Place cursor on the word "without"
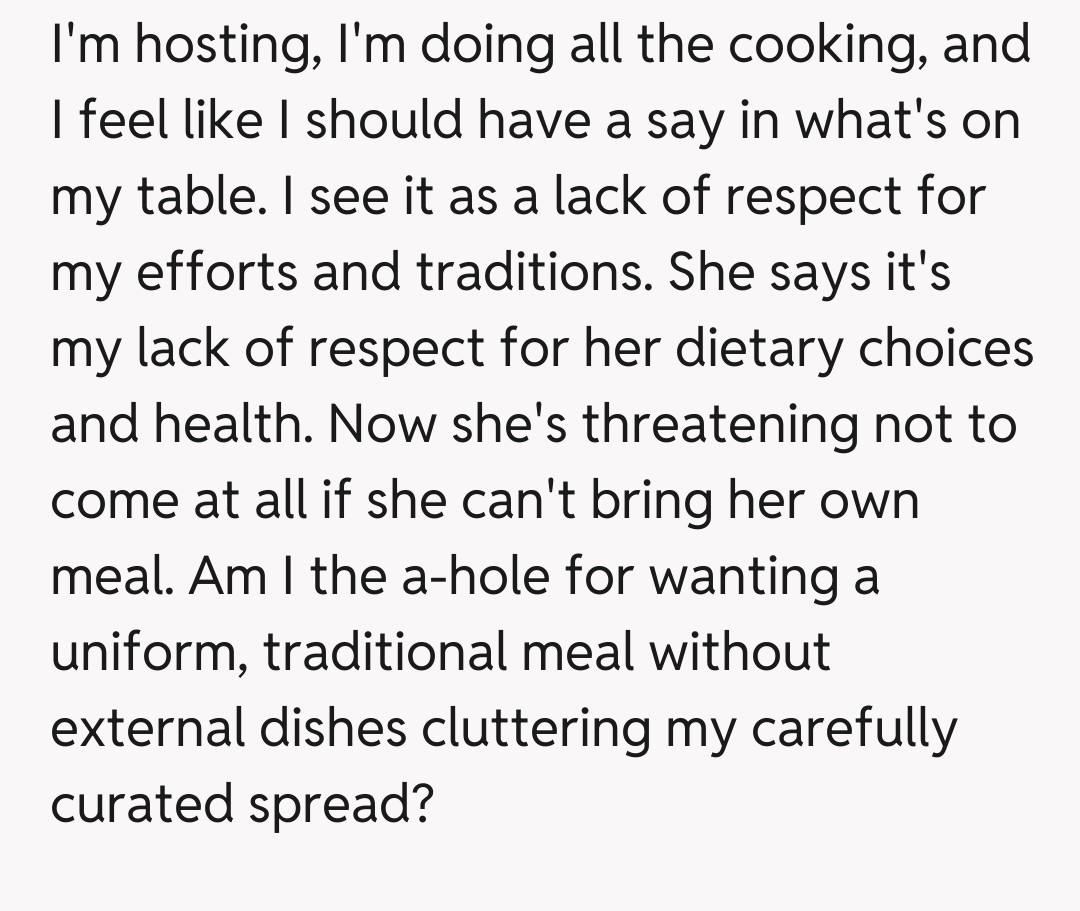 pyautogui.click(x=741, y=650)
